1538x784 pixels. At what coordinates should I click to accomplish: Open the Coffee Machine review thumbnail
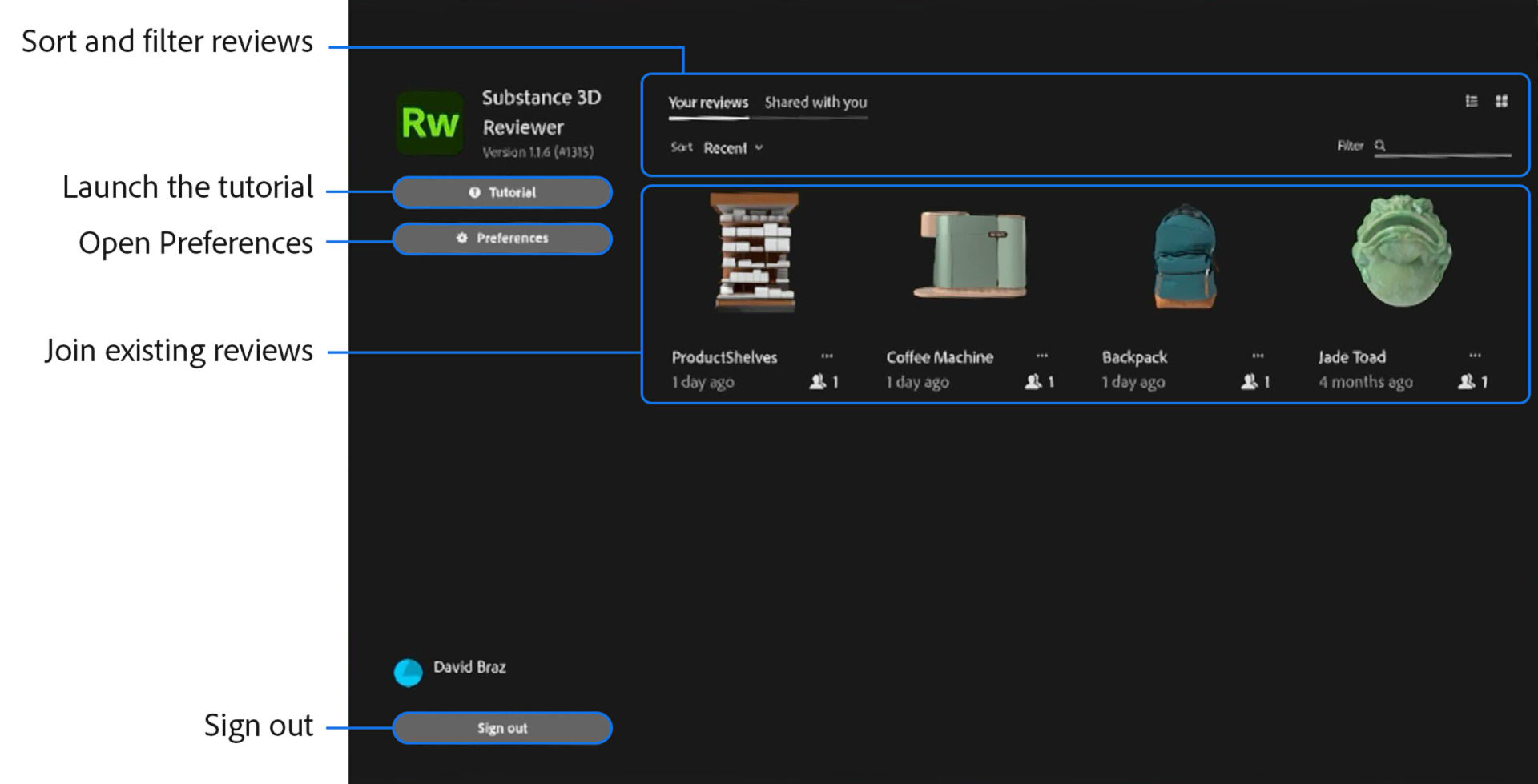(x=971, y=254)
